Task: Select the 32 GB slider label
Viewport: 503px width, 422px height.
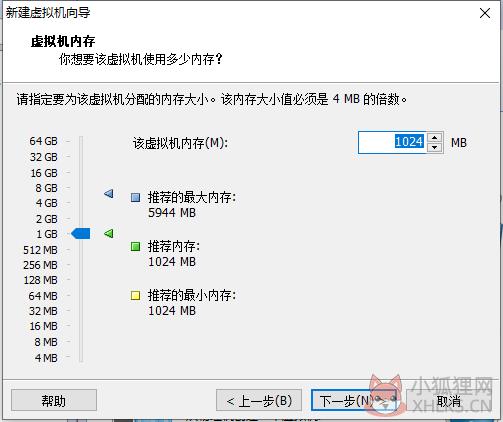Action: click(43, 157)
